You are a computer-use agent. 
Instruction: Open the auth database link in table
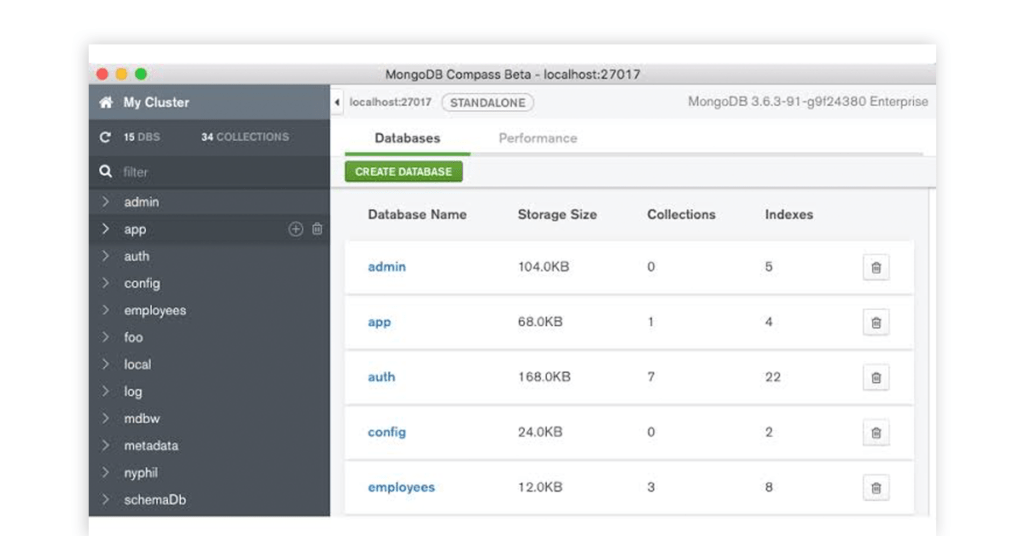click(381, 377)
